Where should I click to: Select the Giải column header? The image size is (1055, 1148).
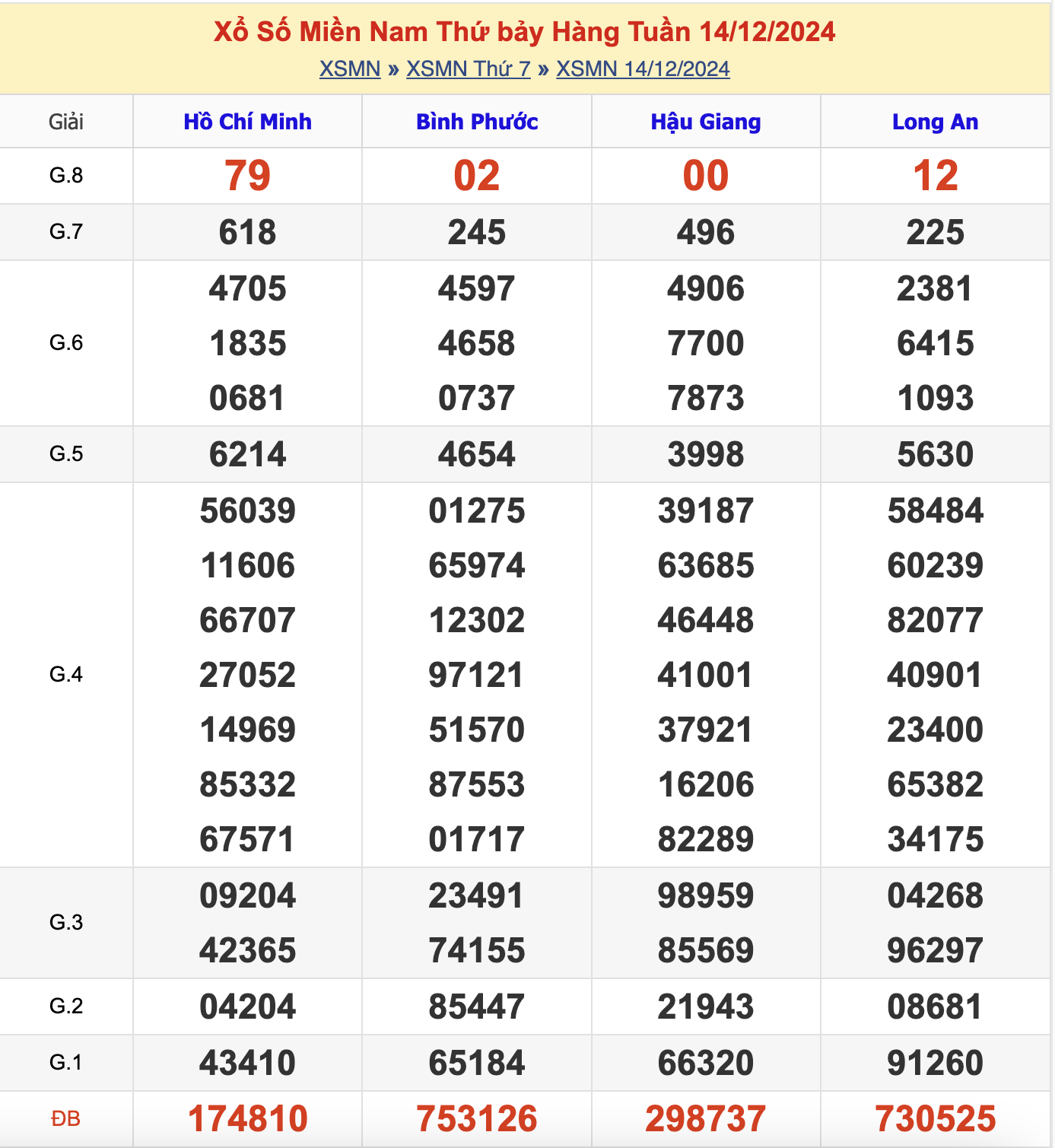(66, 122)
